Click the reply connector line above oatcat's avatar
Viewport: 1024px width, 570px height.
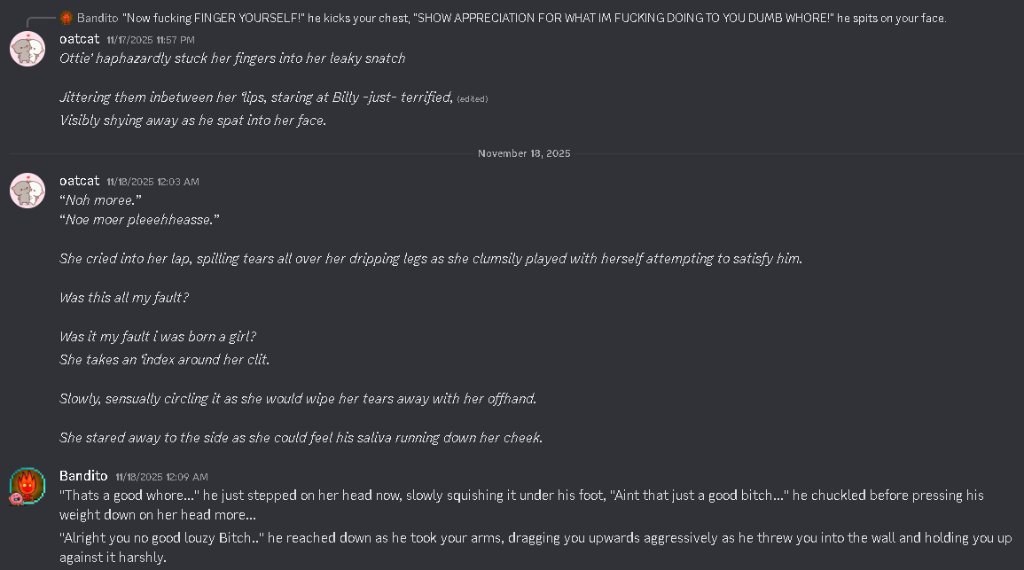coord(40,22)
